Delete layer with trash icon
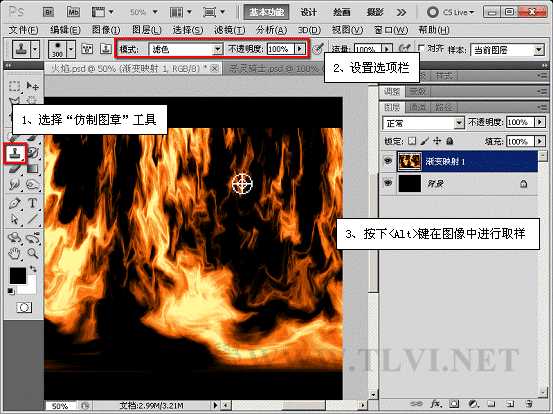The image size is (553, 414). (x=528, y=403)
